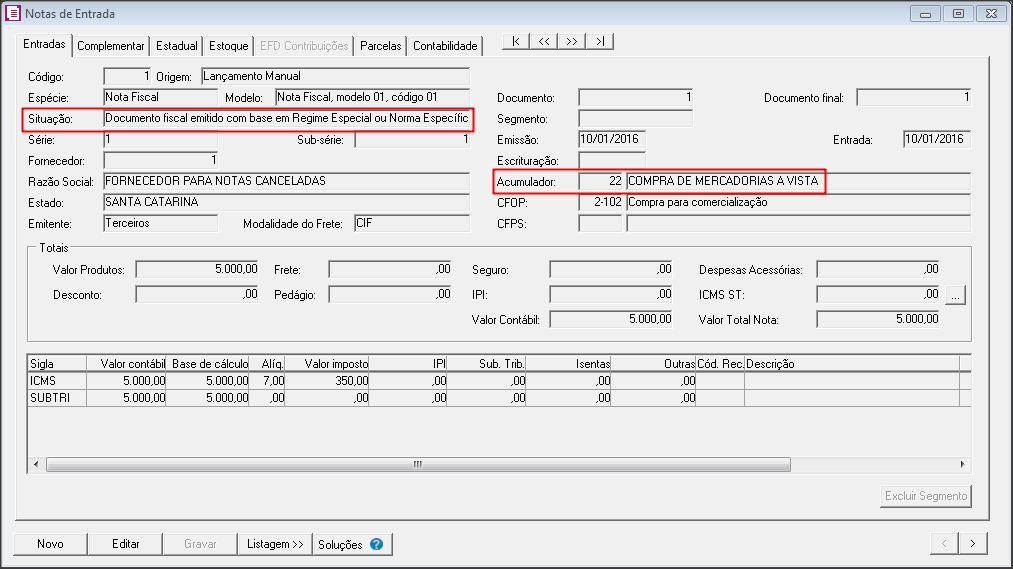Go to next page arrow at bottom right
The image size is (1013, 569).
click(973, 543)
